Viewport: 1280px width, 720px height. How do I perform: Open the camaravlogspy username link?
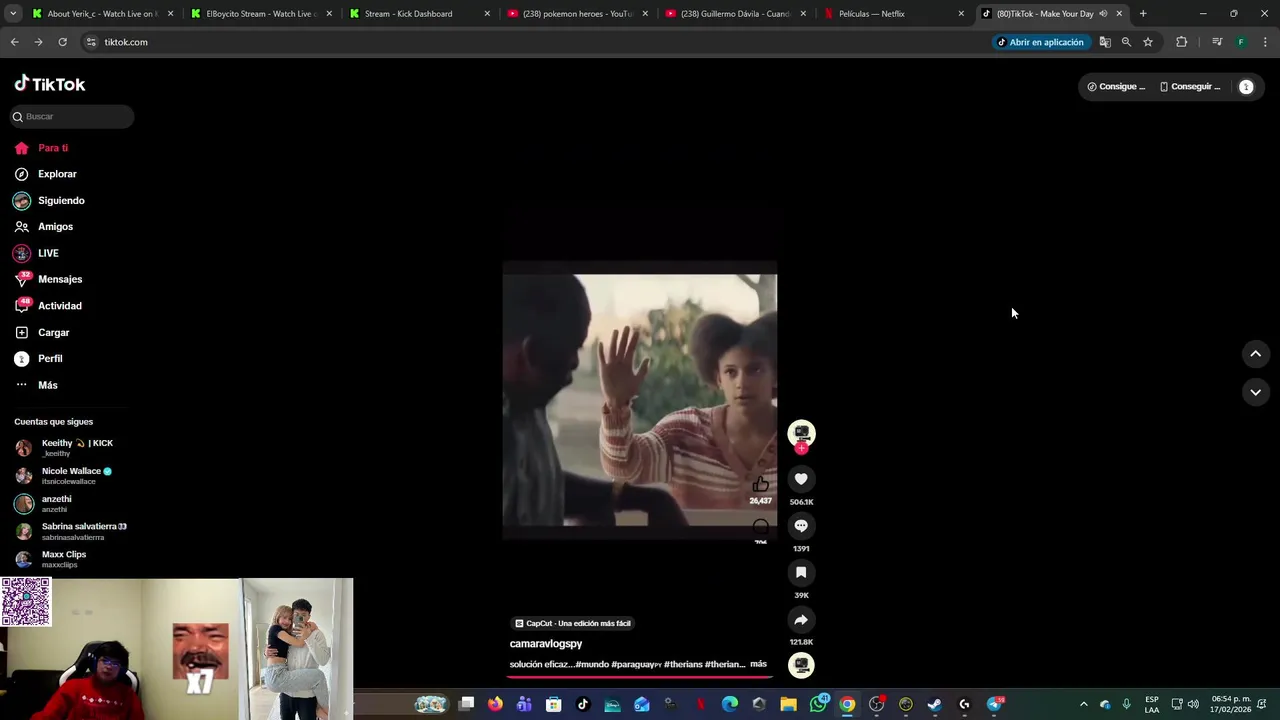[x=546, y=644]
